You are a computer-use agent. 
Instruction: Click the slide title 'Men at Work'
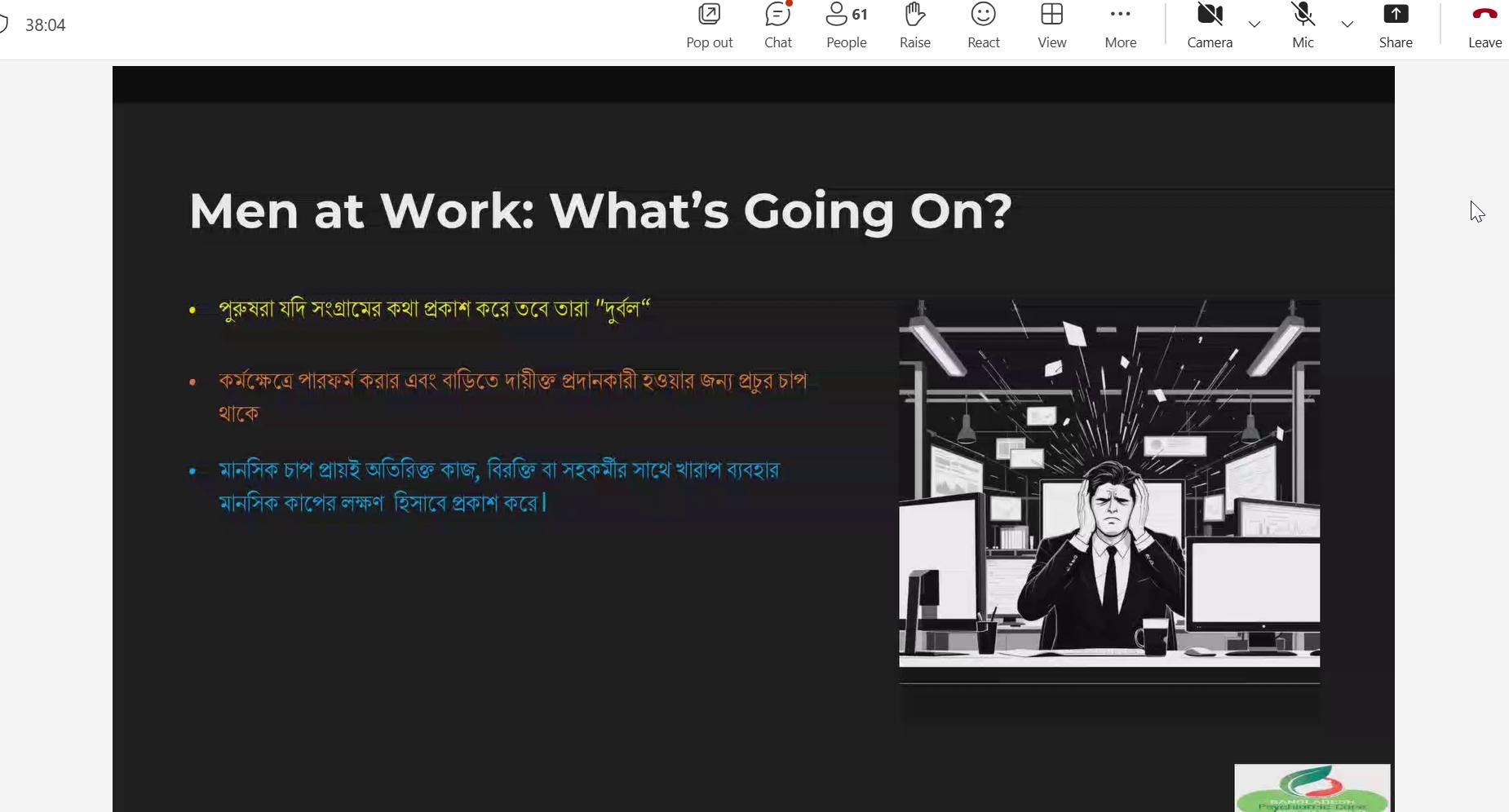click(x=600, y=212)
